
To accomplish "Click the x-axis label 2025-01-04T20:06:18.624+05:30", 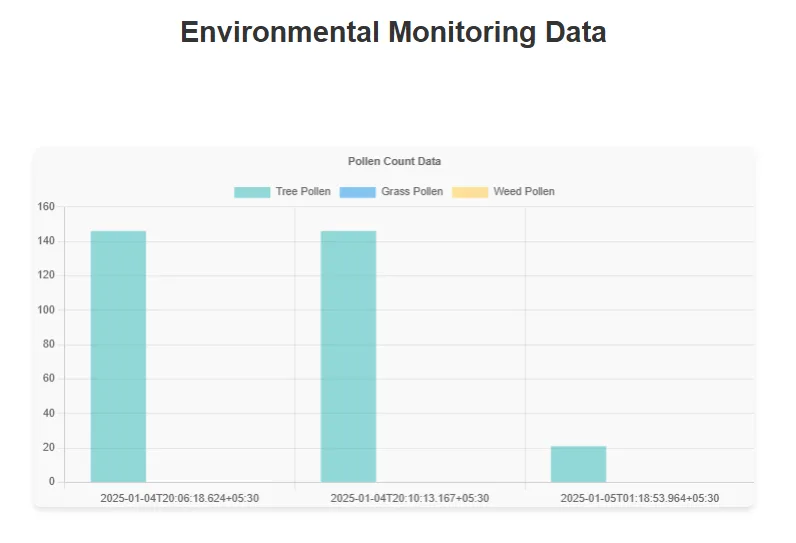I will 180,498.
